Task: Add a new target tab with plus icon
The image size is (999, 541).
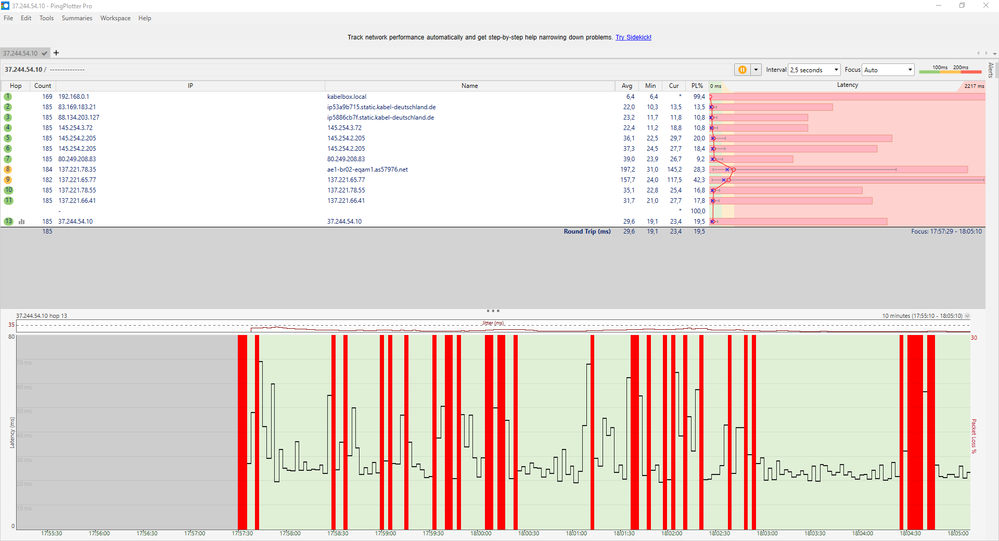Action: tap(56, 52)
